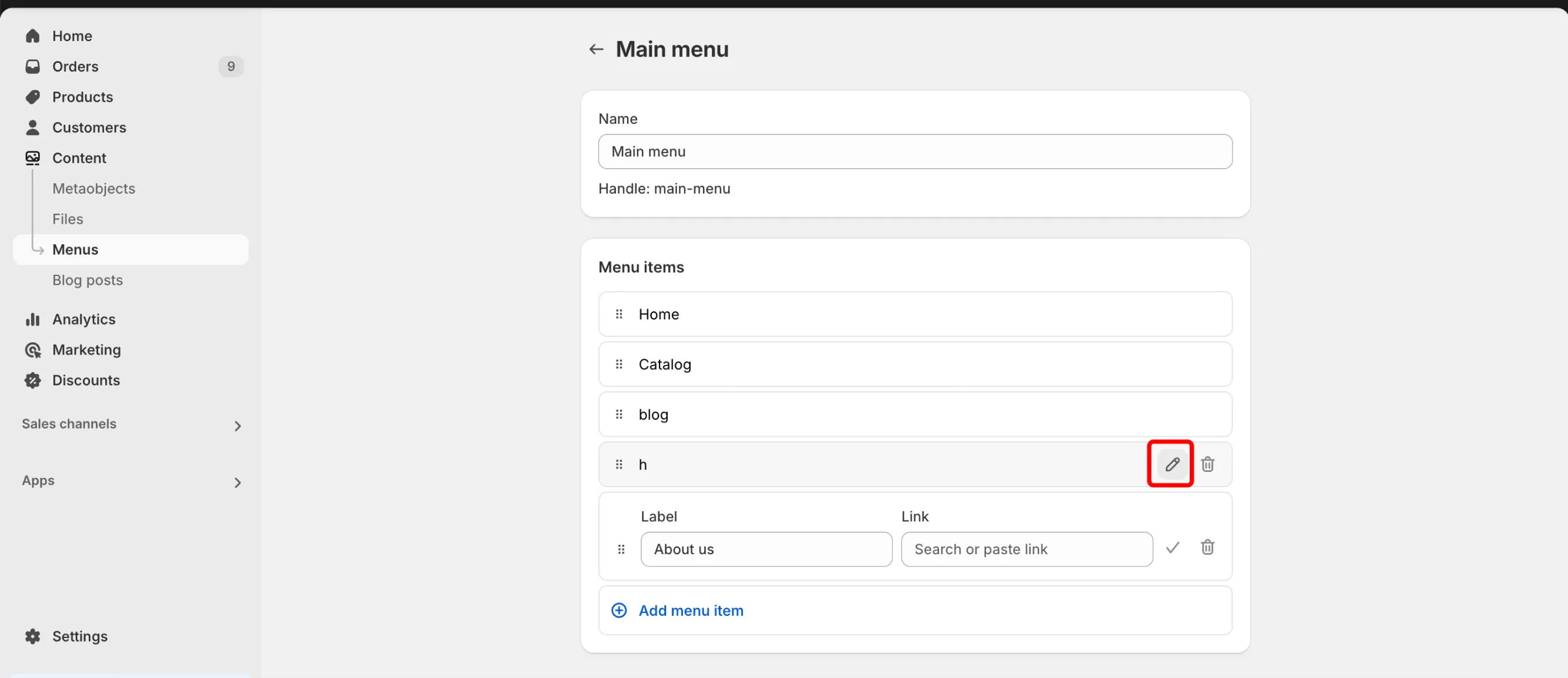Click the Menu items heading

click(641, 267)
